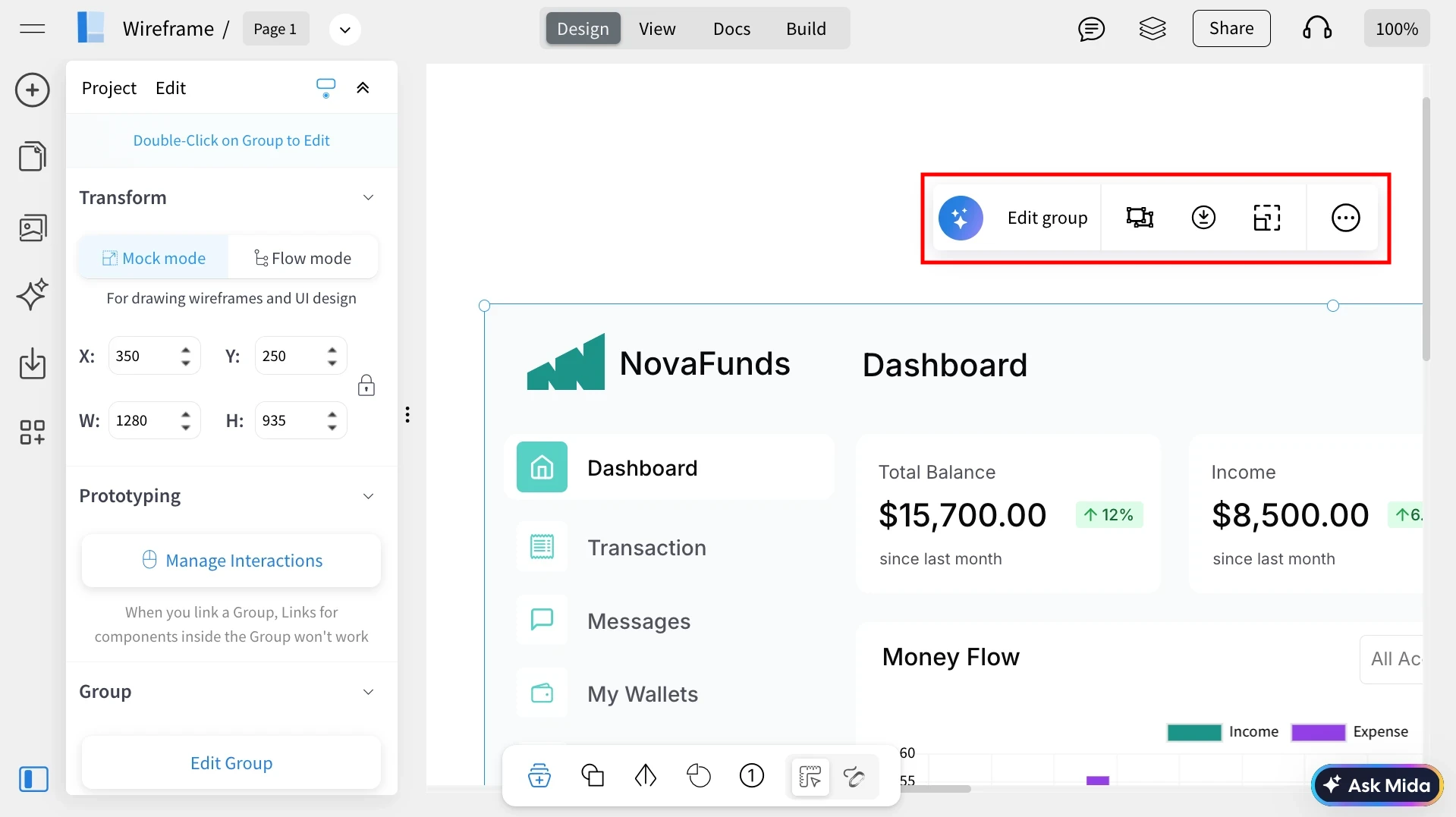Collapse the Transform section
Viewport: 1456px width, 817px height.
click(368, 198)
